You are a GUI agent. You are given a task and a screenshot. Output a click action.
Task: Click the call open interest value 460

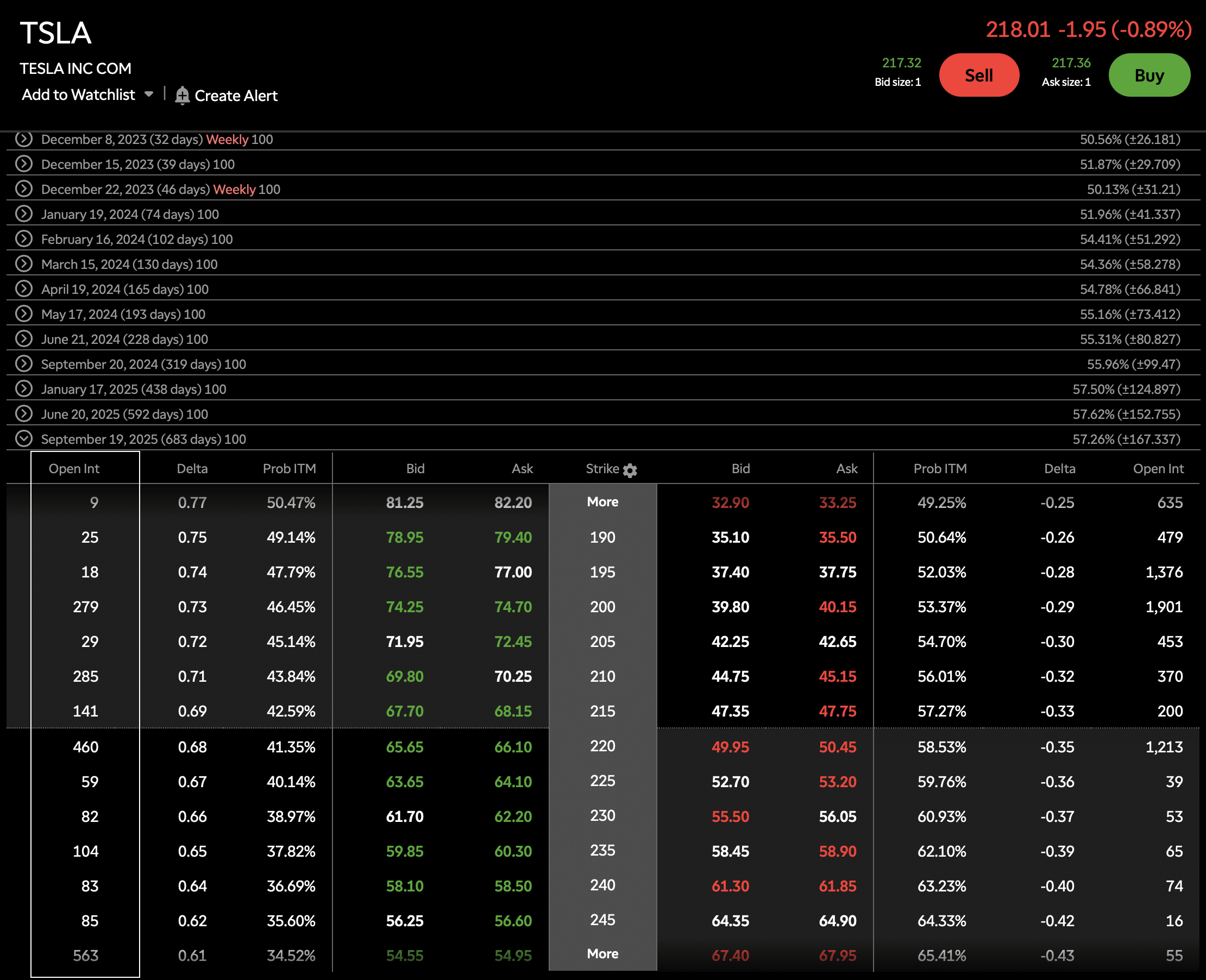[85, 747]
